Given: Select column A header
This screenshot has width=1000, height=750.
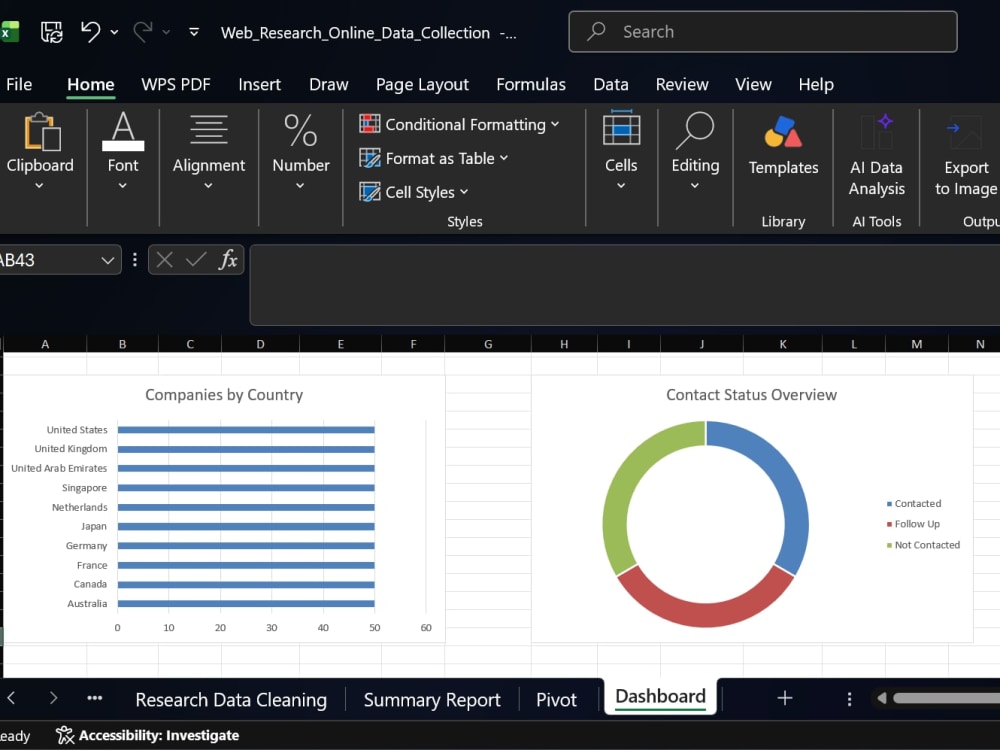Looking at the screenshot, I should pos(45,344).
